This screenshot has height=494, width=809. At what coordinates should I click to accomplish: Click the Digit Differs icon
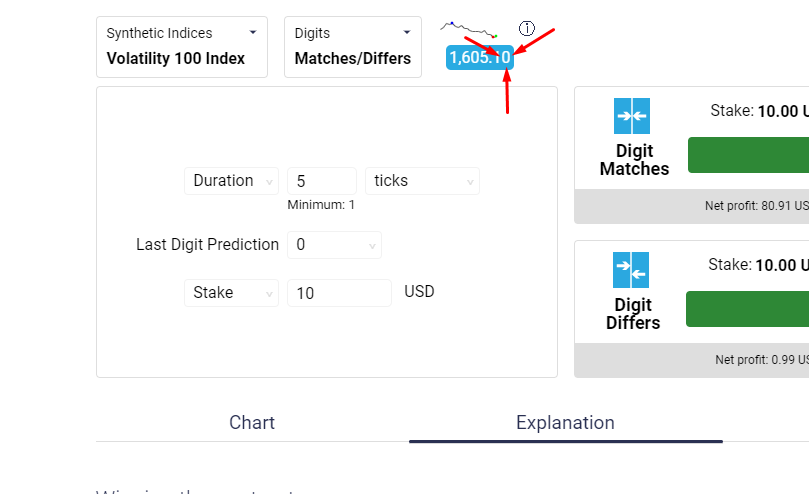[630, 270]
